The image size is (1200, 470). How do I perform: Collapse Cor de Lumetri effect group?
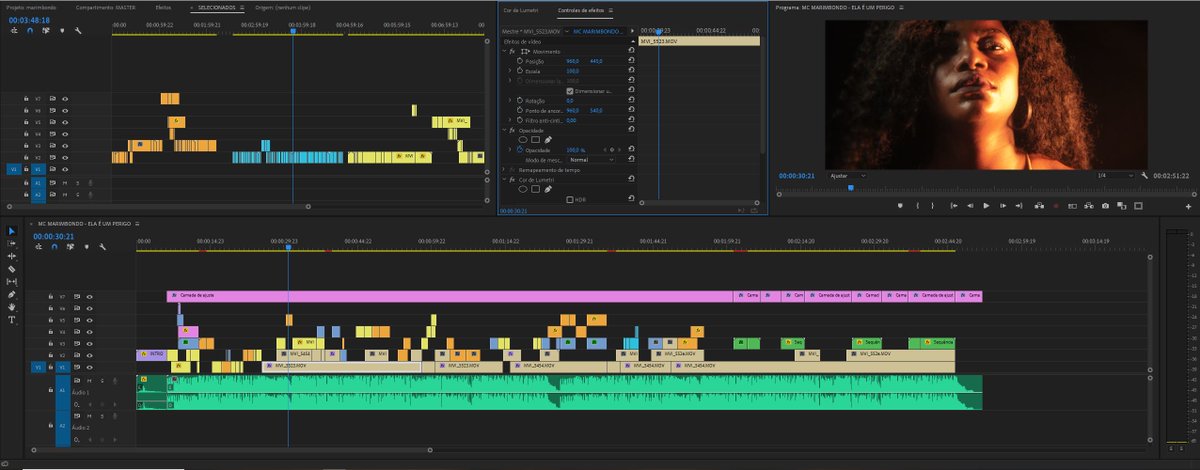coord(504,180)
